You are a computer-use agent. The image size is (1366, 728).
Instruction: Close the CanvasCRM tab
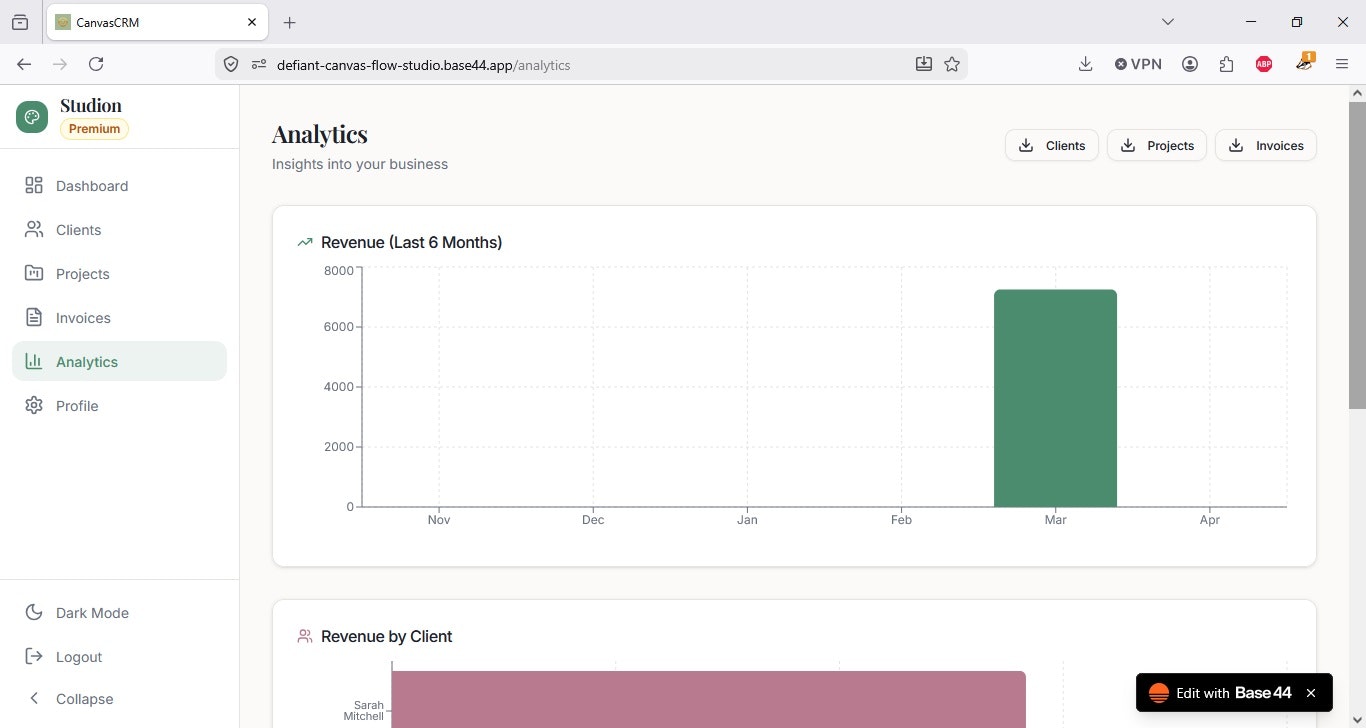click(x=252, y=22)
